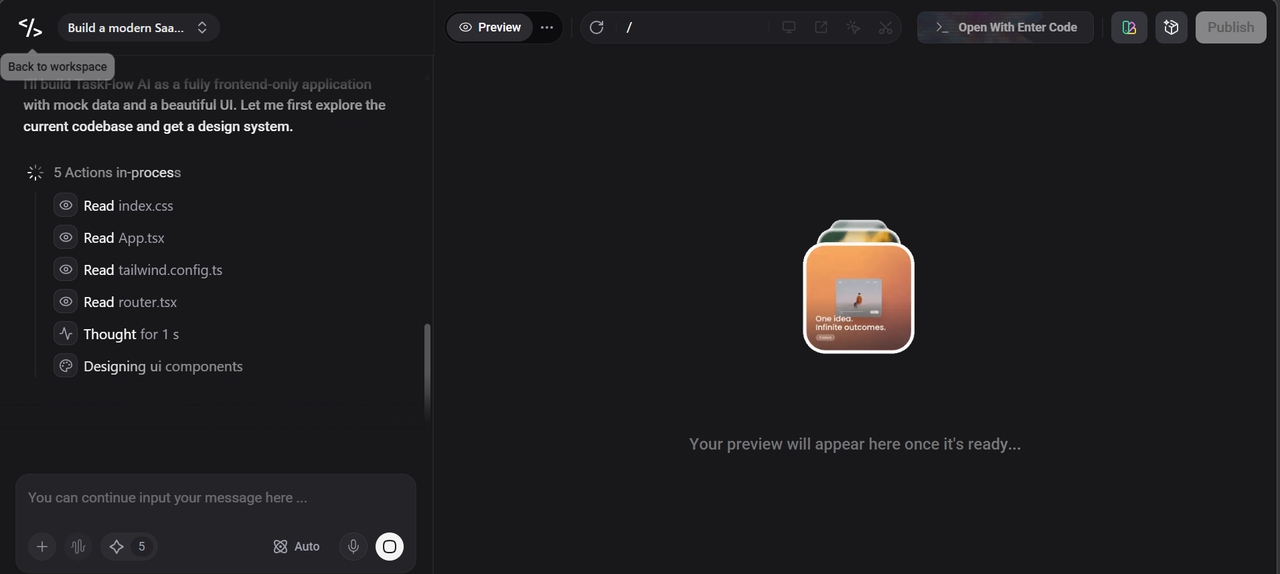Open the project name dropdown
The height and width of the screenshot is (574, 1280).
coord(139,28)
